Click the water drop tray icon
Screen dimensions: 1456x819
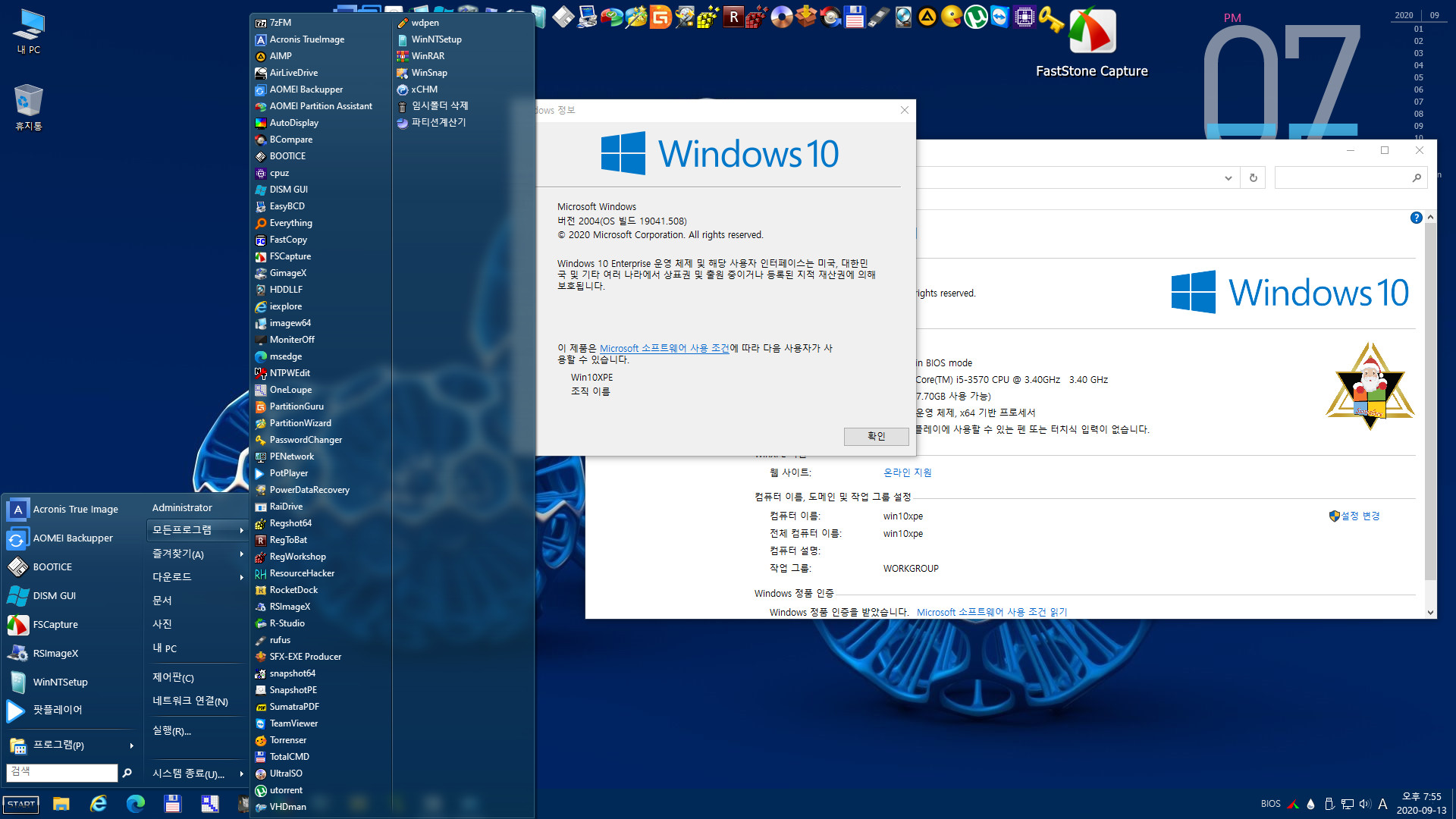pyautogui.click(x=1311, y=804)
